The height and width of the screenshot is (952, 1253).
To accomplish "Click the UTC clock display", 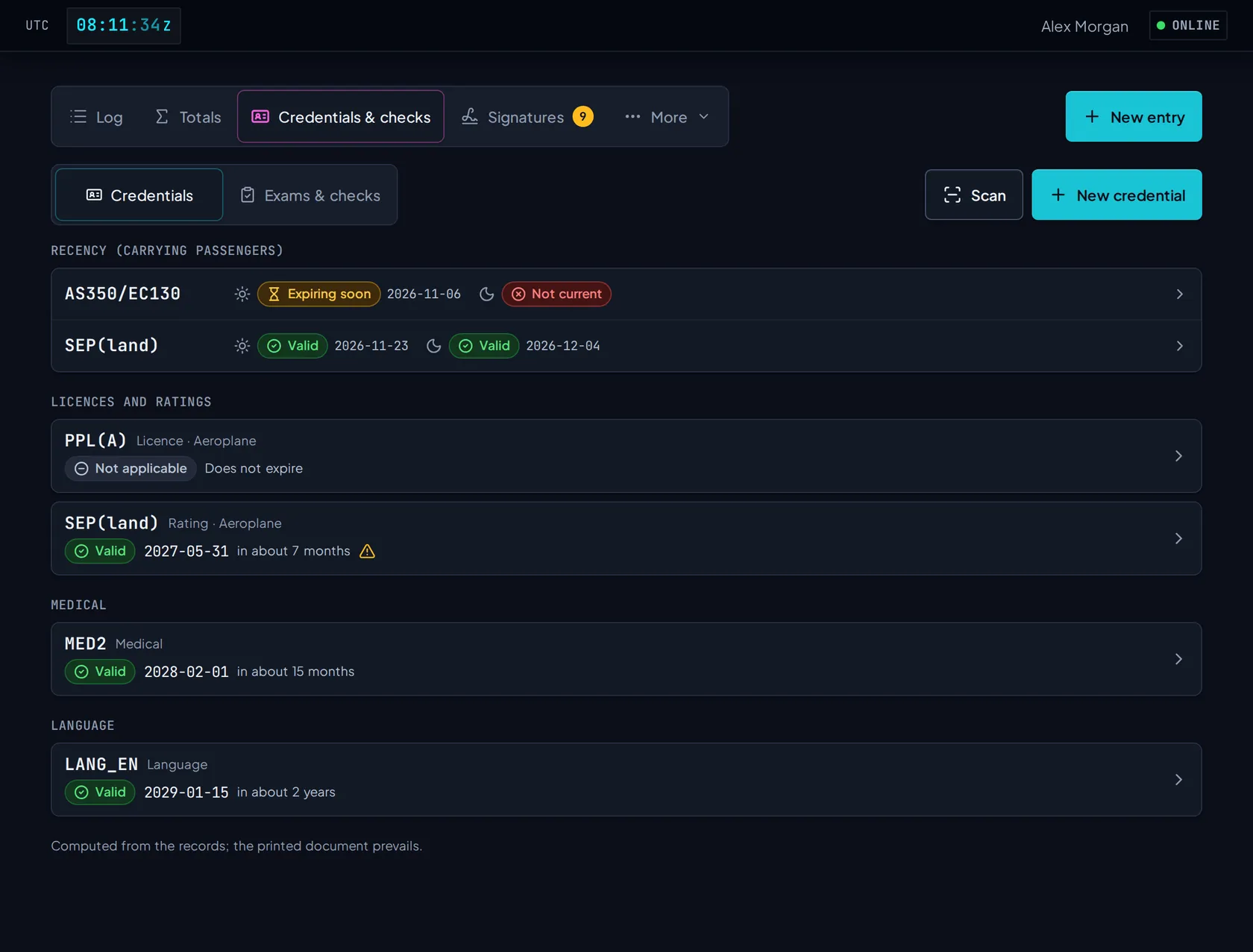I will [124, 25].
